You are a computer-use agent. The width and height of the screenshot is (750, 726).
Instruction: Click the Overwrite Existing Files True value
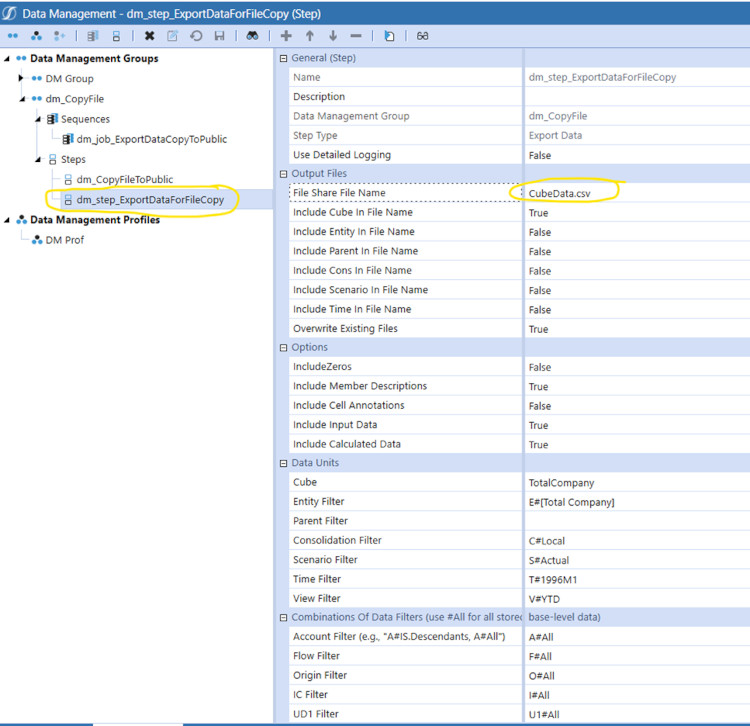(x=539, y=329)
